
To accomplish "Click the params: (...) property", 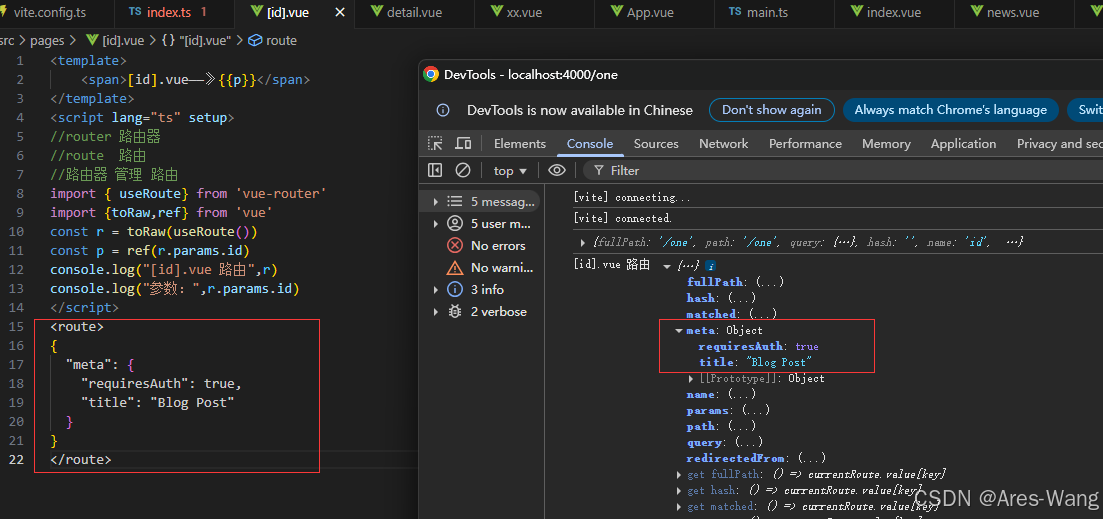I will pos(728,410).
